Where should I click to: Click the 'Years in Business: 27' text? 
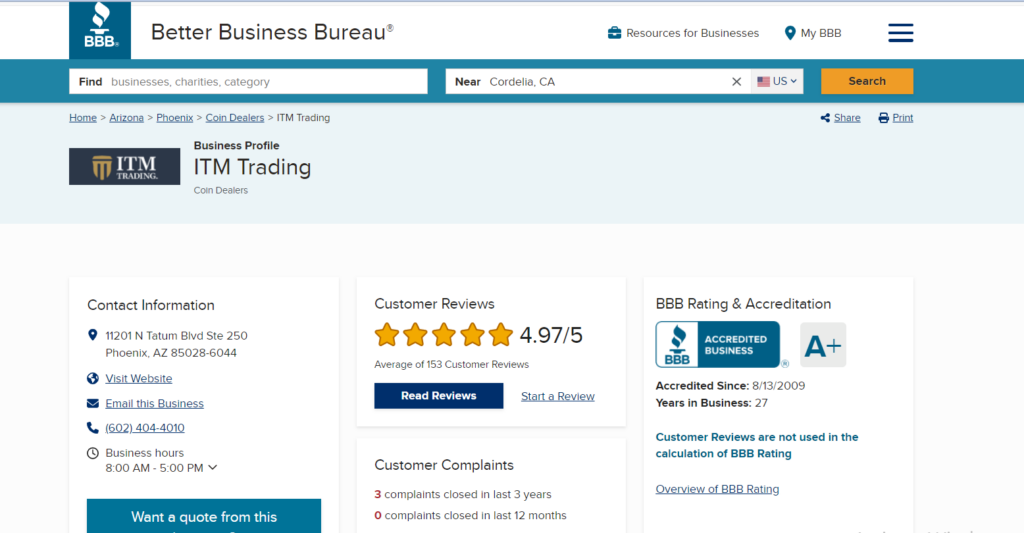point(711,403)
